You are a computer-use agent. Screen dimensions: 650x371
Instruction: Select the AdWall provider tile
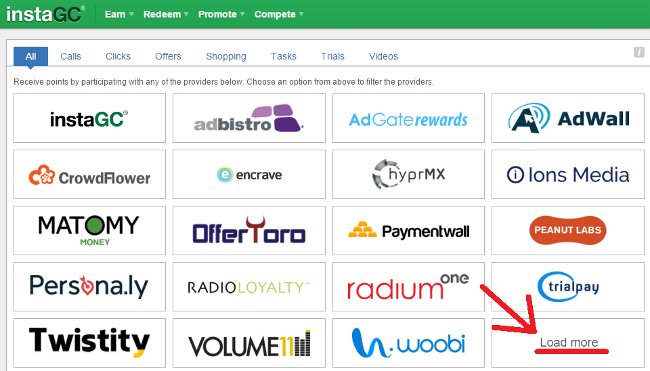(568, 118)
